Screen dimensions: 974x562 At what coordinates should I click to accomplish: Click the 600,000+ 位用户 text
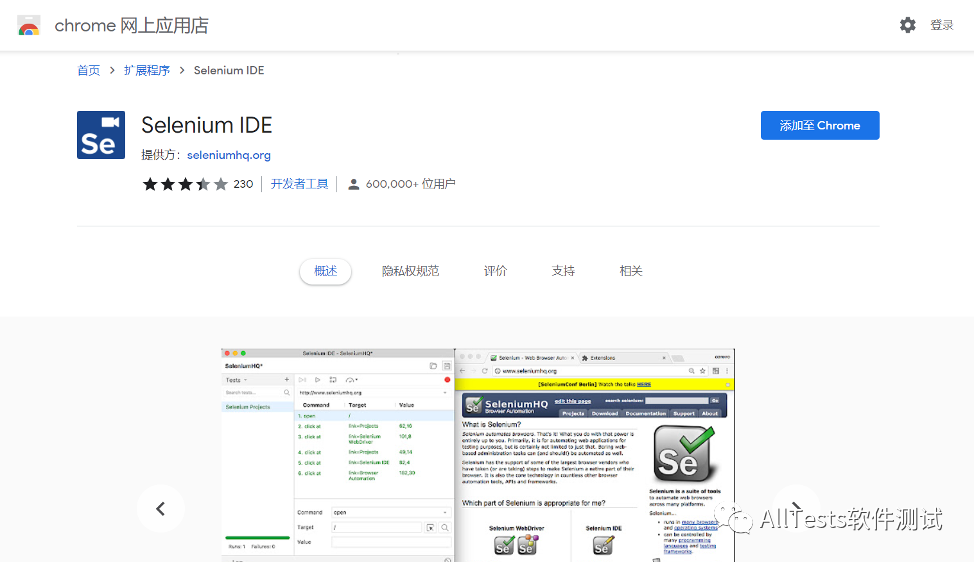[x=411, y=184]
